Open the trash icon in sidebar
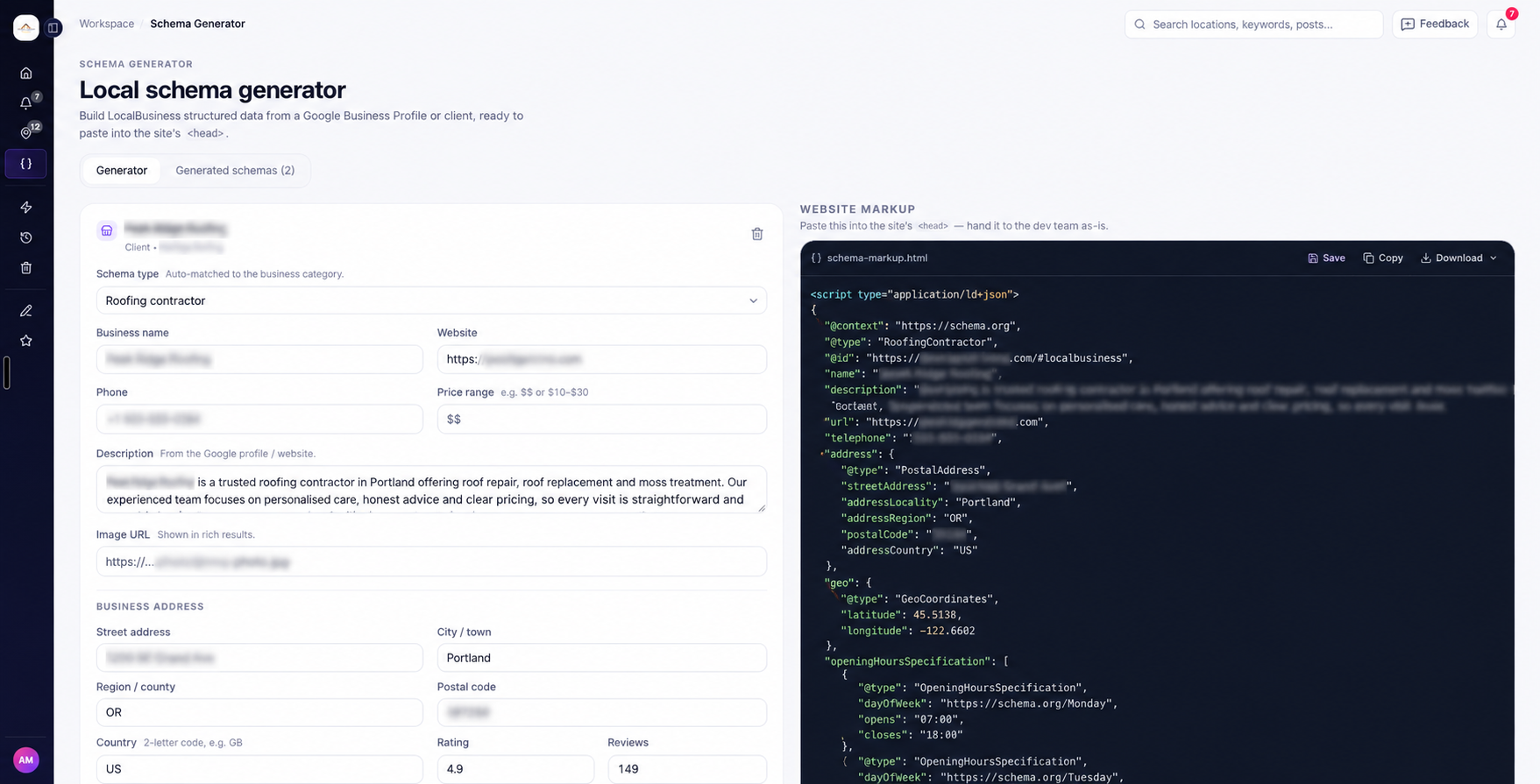 point(26,268)
